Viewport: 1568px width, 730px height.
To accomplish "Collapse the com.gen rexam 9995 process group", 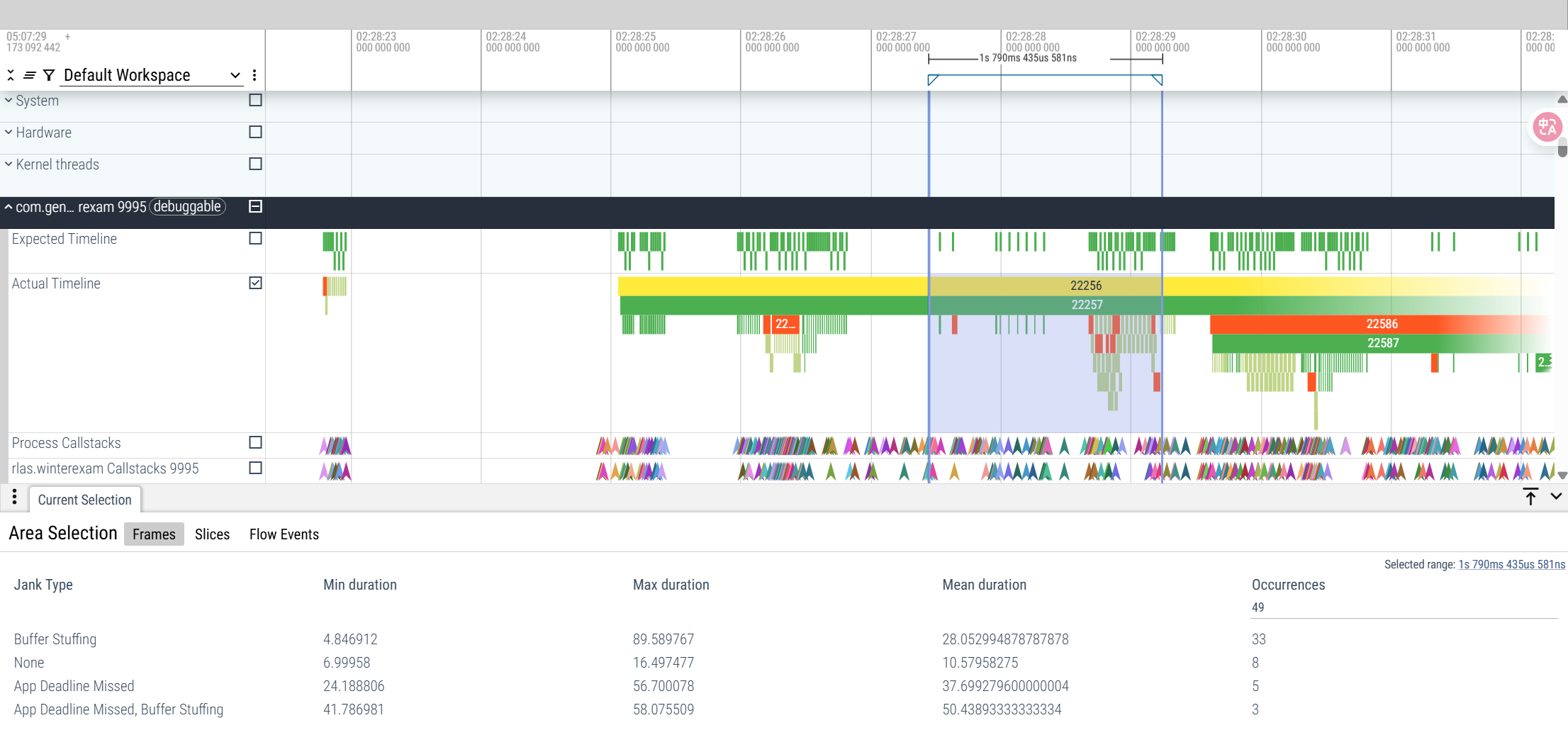I will 9,207.
